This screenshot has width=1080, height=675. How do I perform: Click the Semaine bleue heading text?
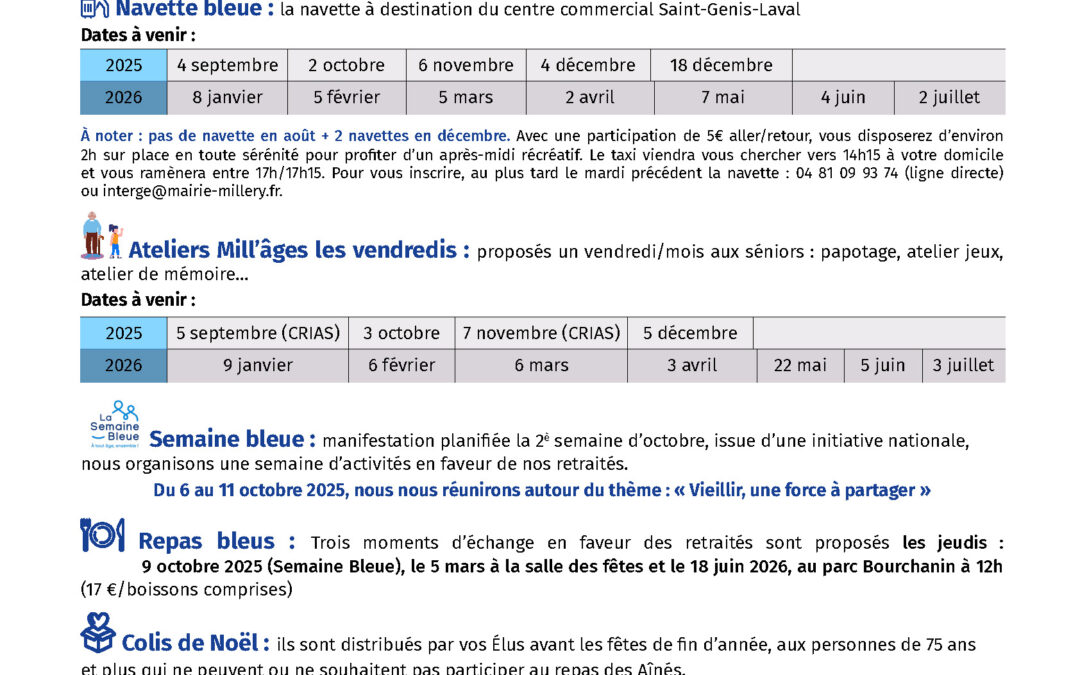232,440
